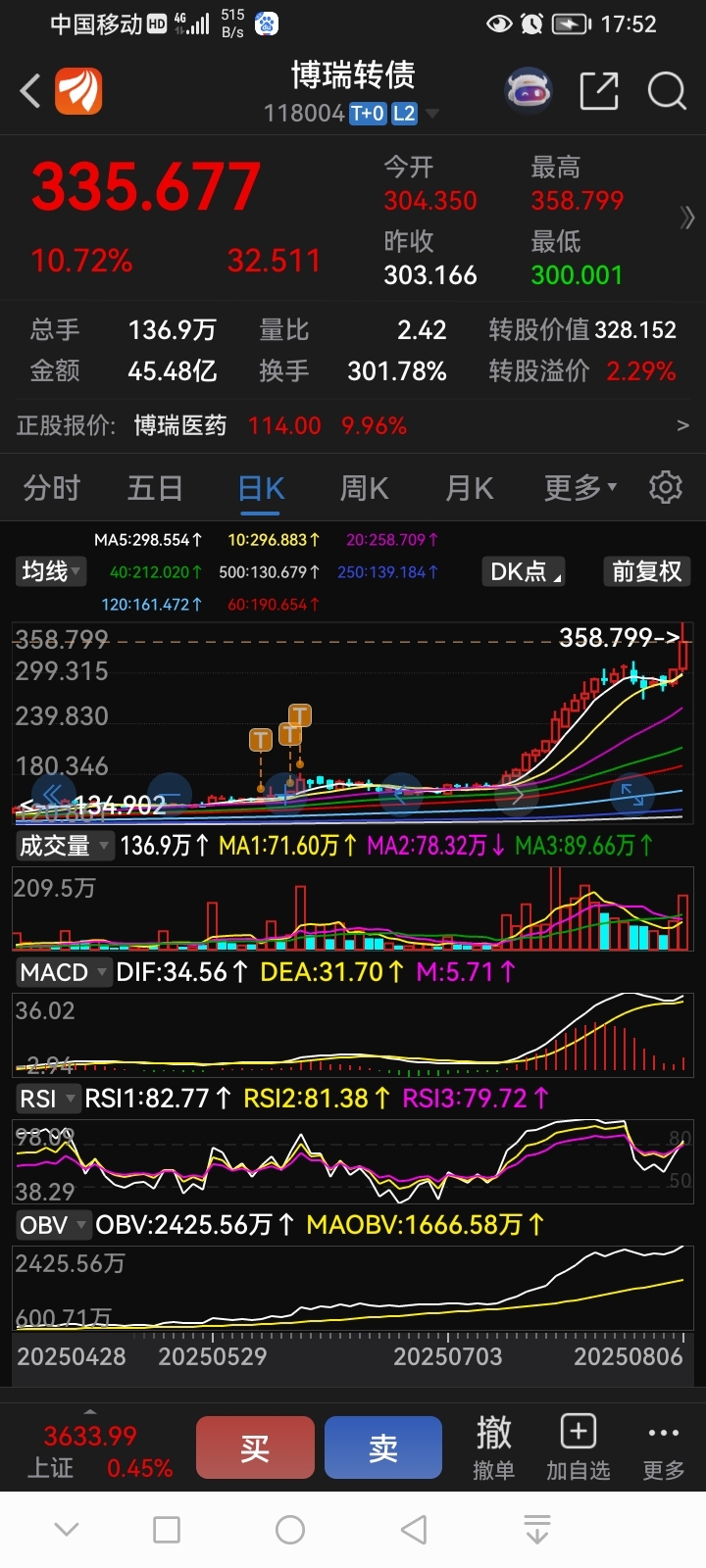Collapse keyboard with system down chevron
Image resolution: width=706 pixels, height=1568 pixels.
pos(67,1530)
